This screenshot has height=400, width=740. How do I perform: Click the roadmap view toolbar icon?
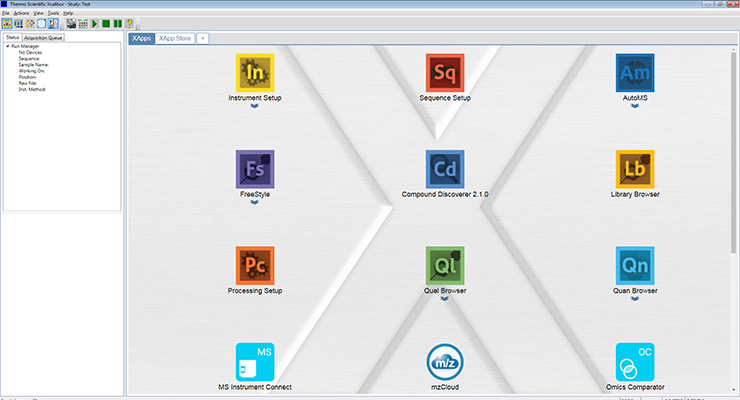(7, 24)
